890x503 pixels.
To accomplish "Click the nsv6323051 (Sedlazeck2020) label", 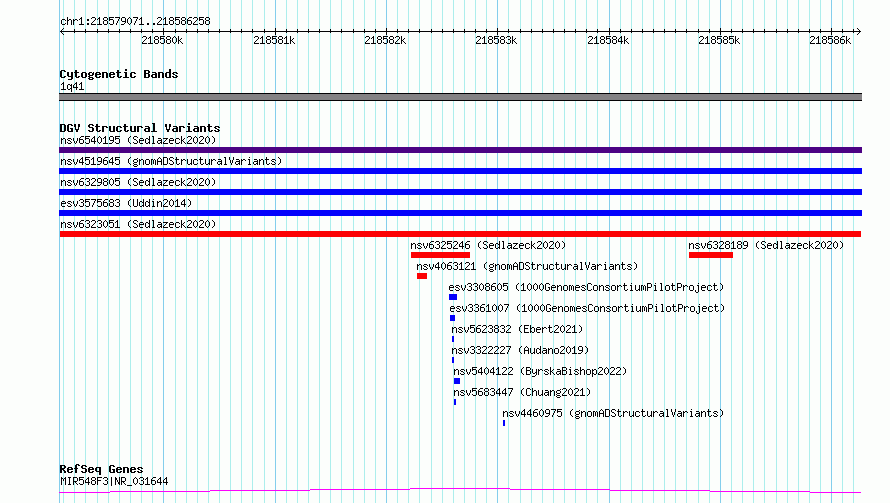I will [x=138, y=224].
